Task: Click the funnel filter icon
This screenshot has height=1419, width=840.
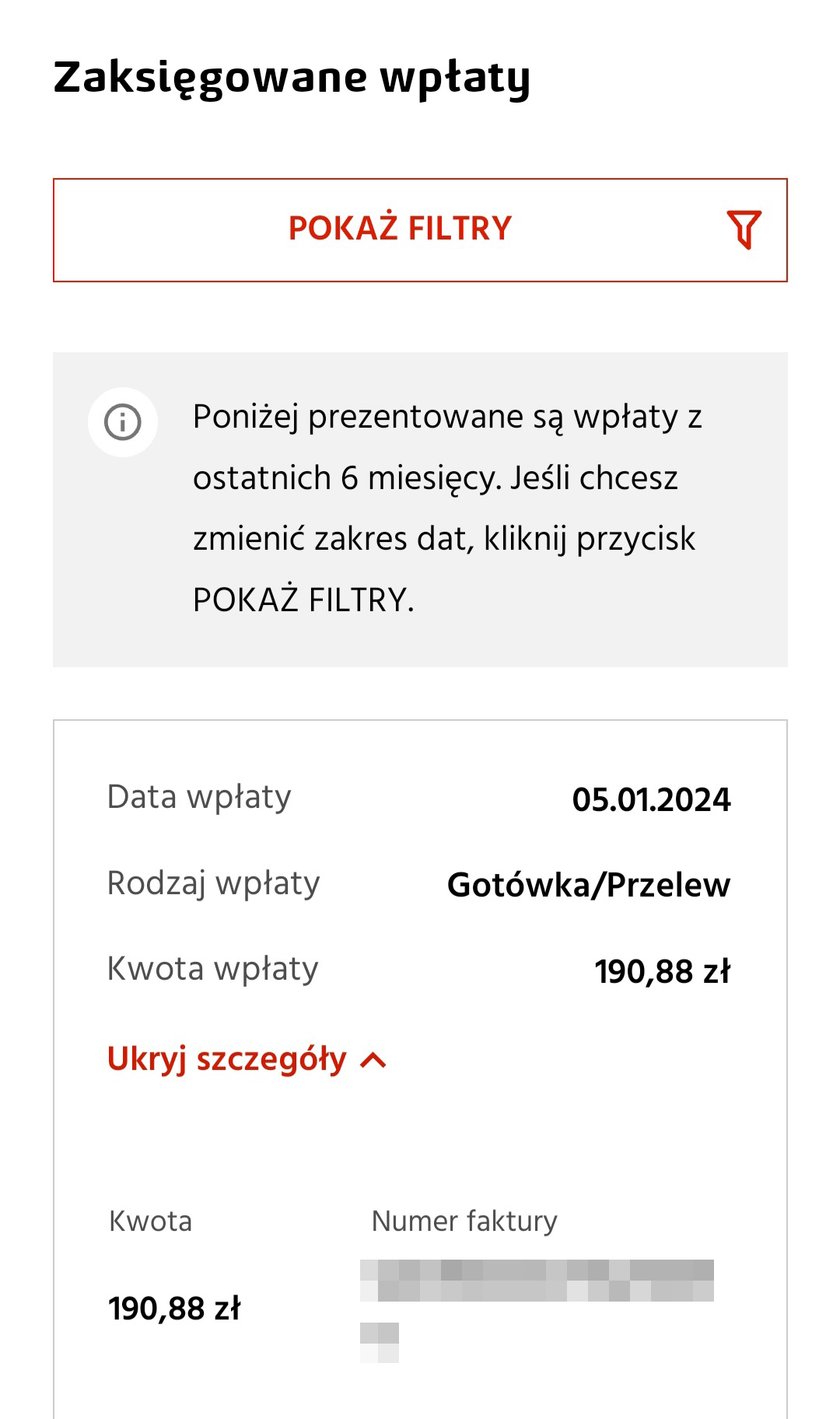Action: pos(744,230)
